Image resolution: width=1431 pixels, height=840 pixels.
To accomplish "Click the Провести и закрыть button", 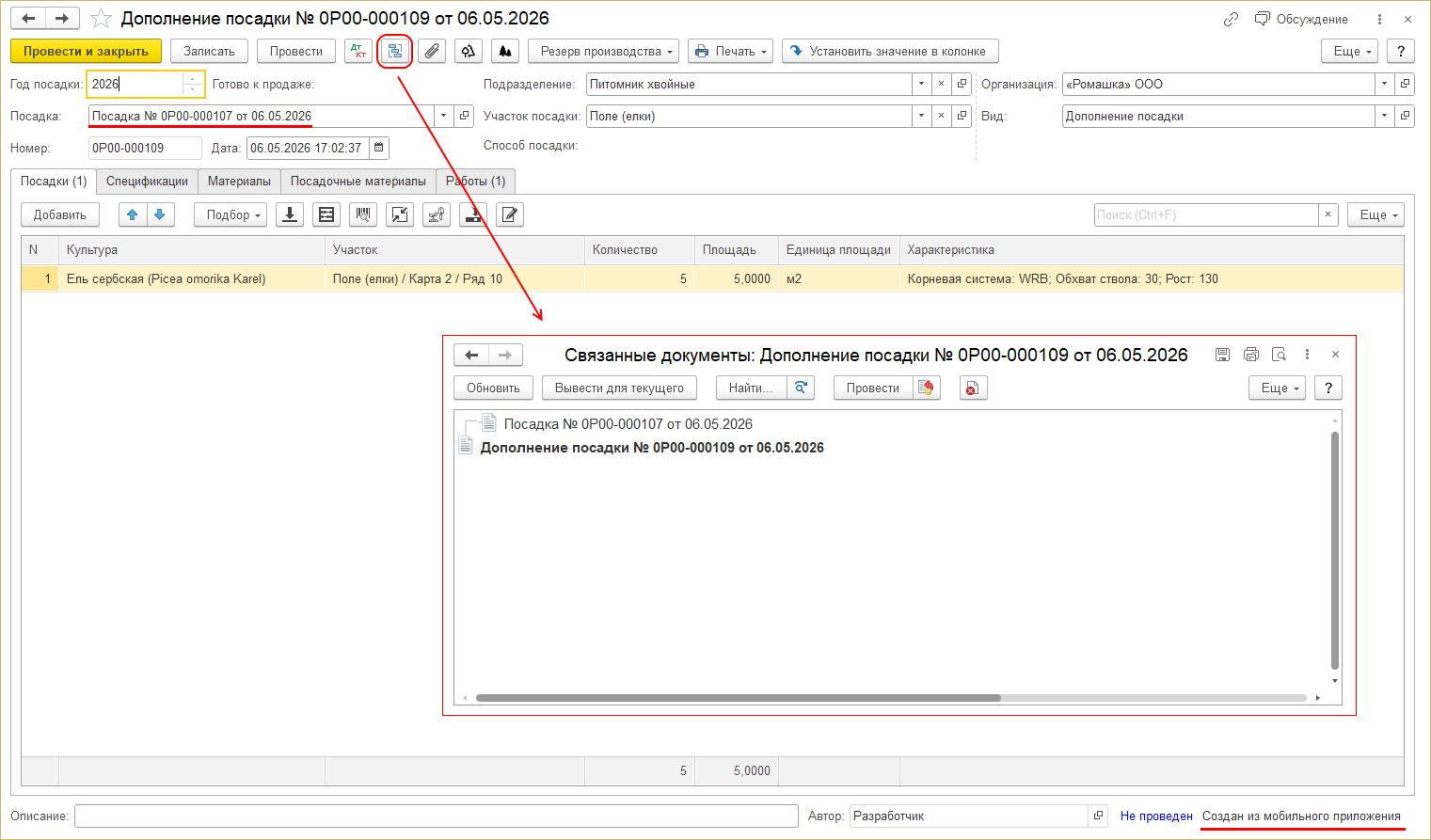I will pyautogui.click(x=86, y=51).
